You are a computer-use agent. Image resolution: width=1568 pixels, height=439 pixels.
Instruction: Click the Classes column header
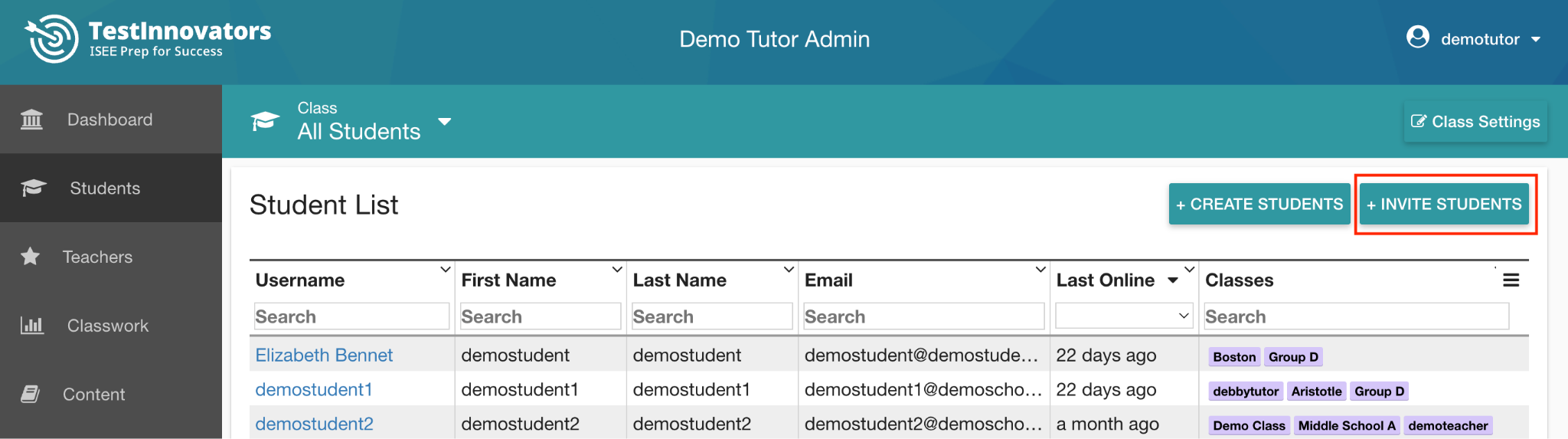pyautogui.click(x=1239, y=280)
